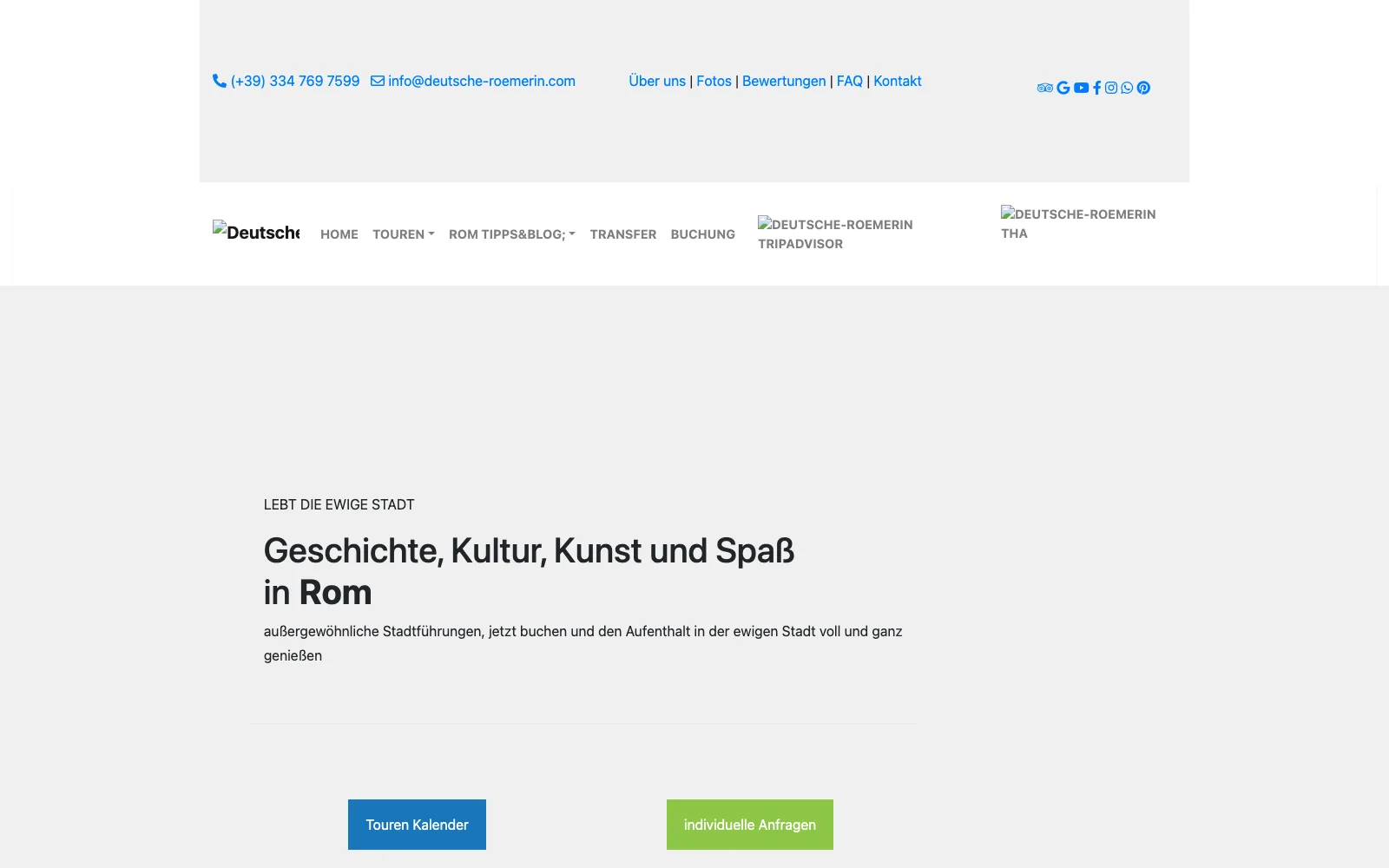
Task: Open the WhatsApp icon link
Action: [1127, 88]
